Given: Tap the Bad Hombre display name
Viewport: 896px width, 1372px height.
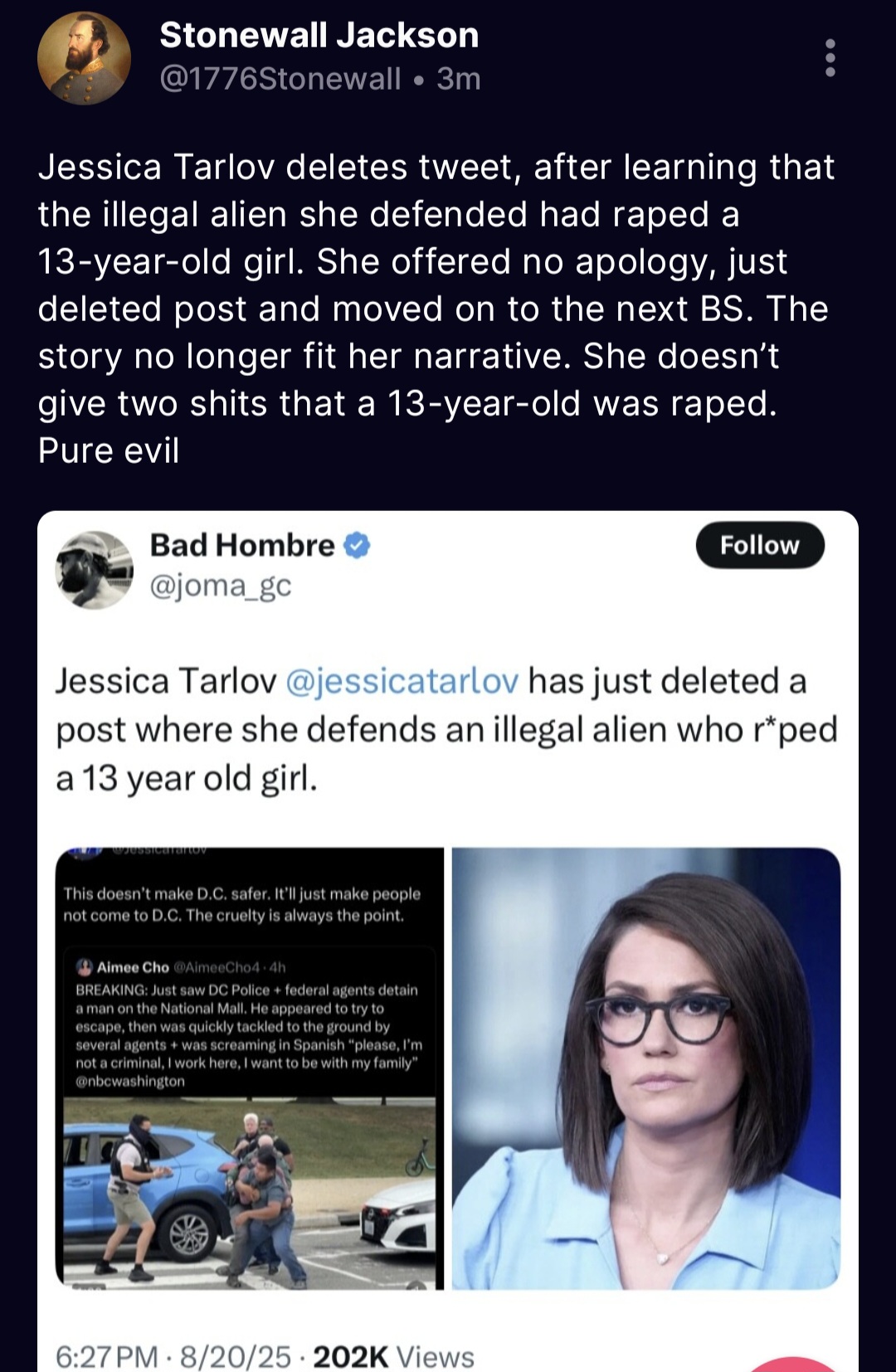Looking at the screenshot, I should pos(242,545).
